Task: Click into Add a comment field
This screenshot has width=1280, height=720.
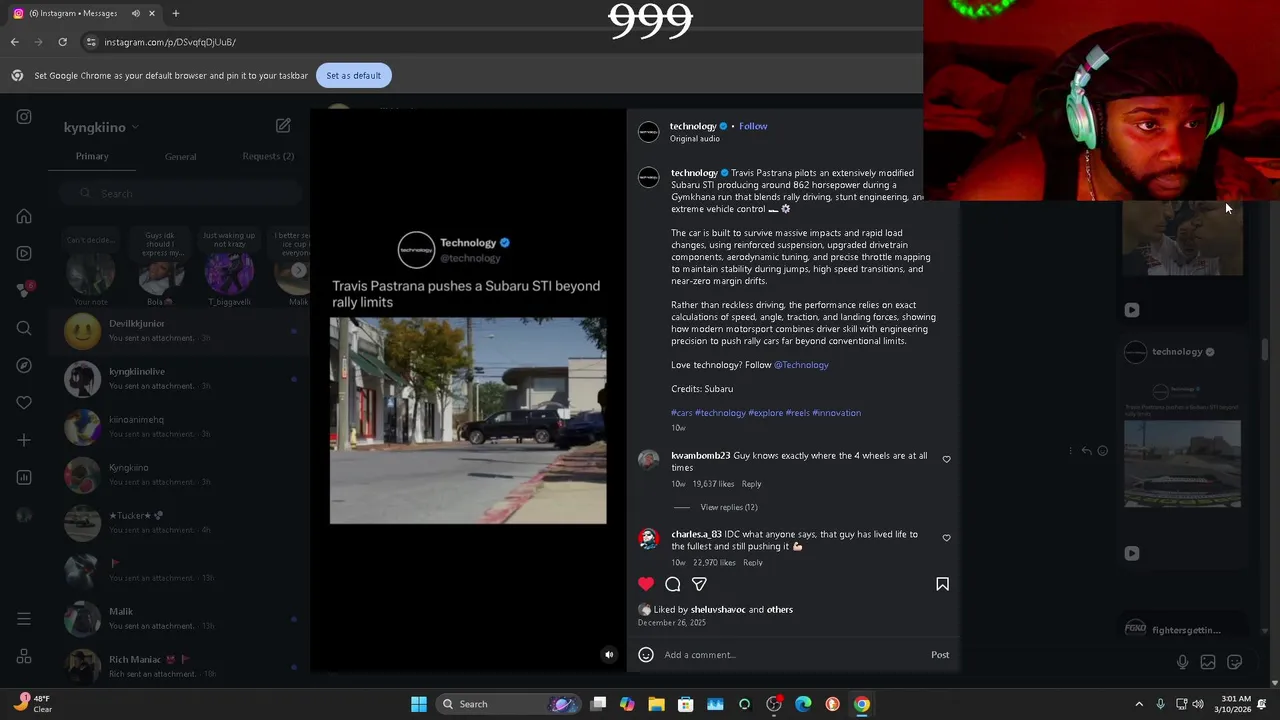Action: 790,655
